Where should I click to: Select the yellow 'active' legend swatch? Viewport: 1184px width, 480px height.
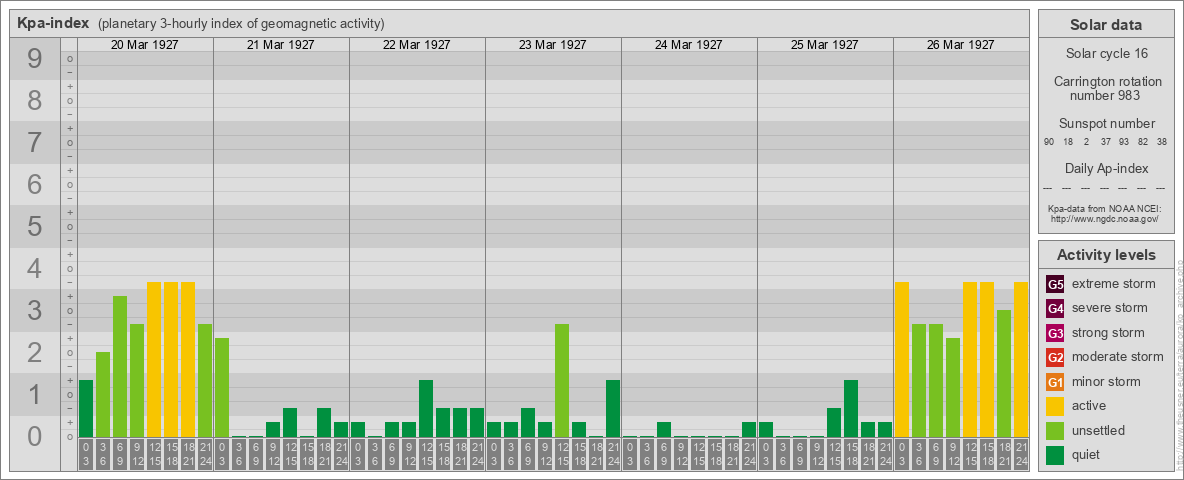pyautogui.click(x=1055, y=406)
